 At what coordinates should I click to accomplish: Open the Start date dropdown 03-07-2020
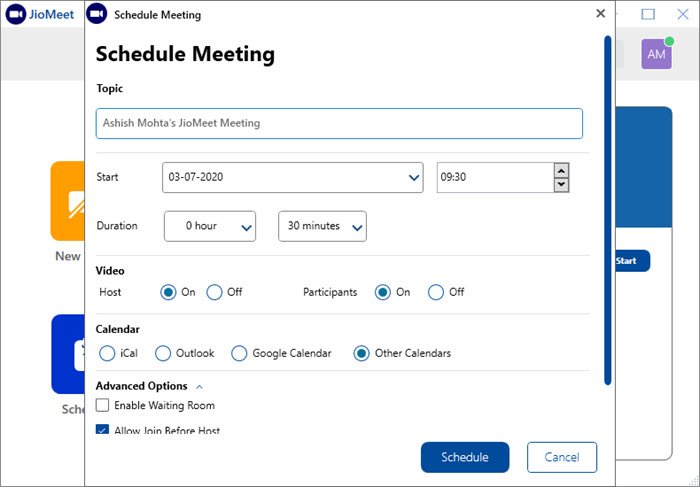point(292,177)
